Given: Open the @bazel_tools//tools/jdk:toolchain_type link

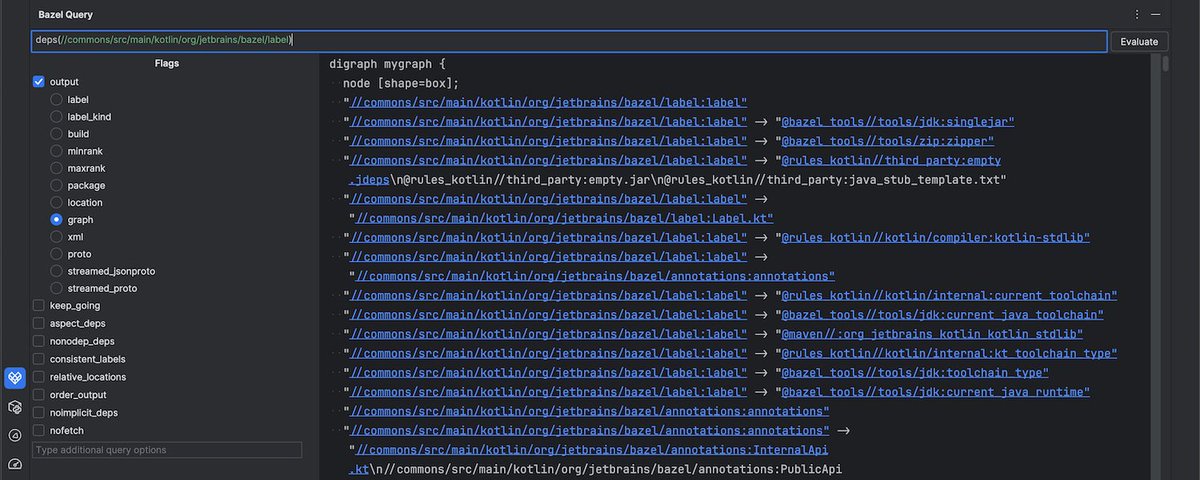Looking at the screenshot, I should [915, 373].
